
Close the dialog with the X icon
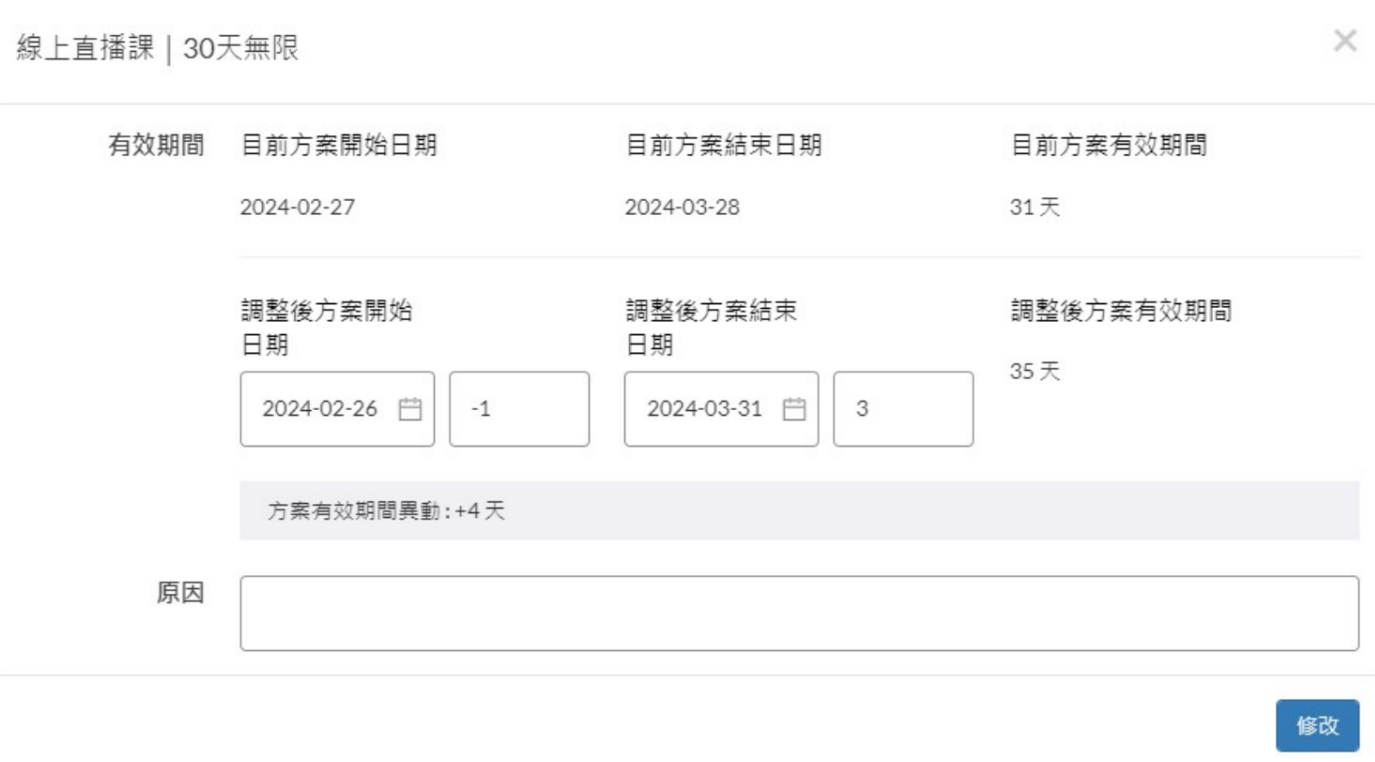pos(1345,41)
